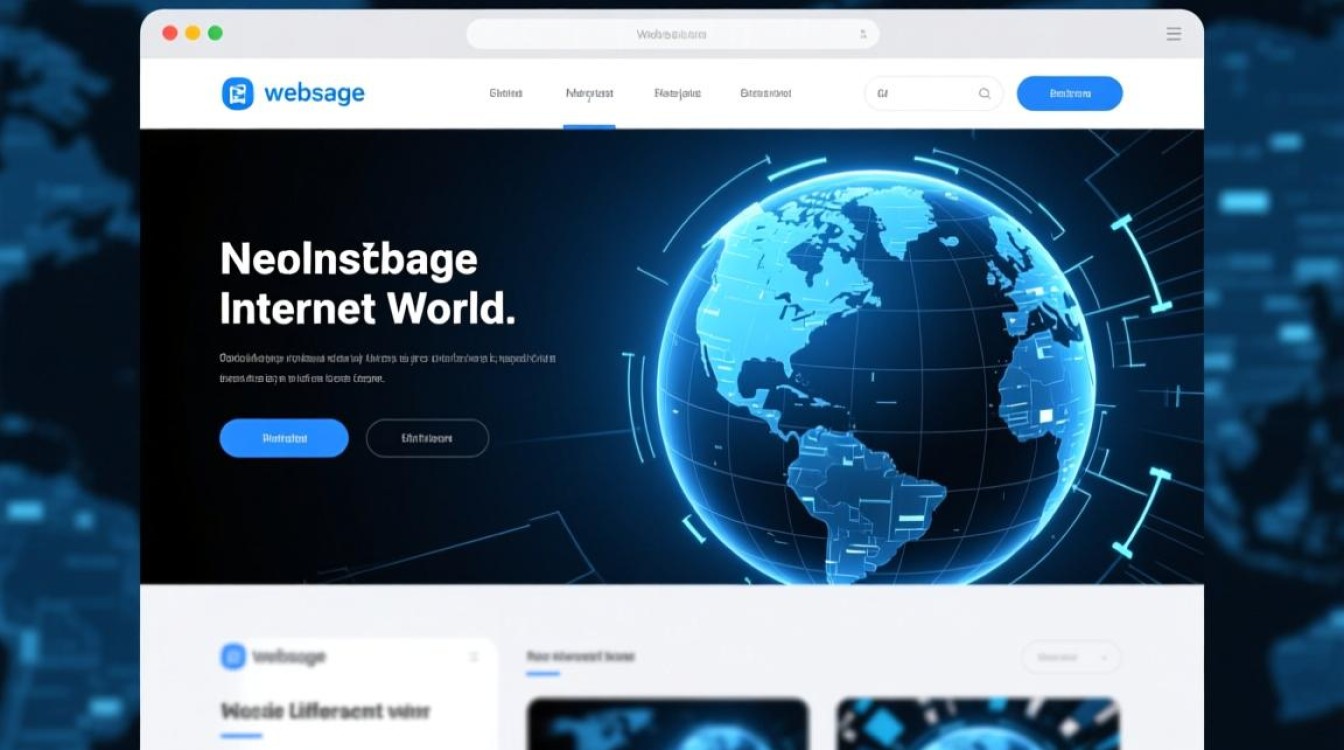
Task: Click the magnifier icon in the search box
Action: 984,94
